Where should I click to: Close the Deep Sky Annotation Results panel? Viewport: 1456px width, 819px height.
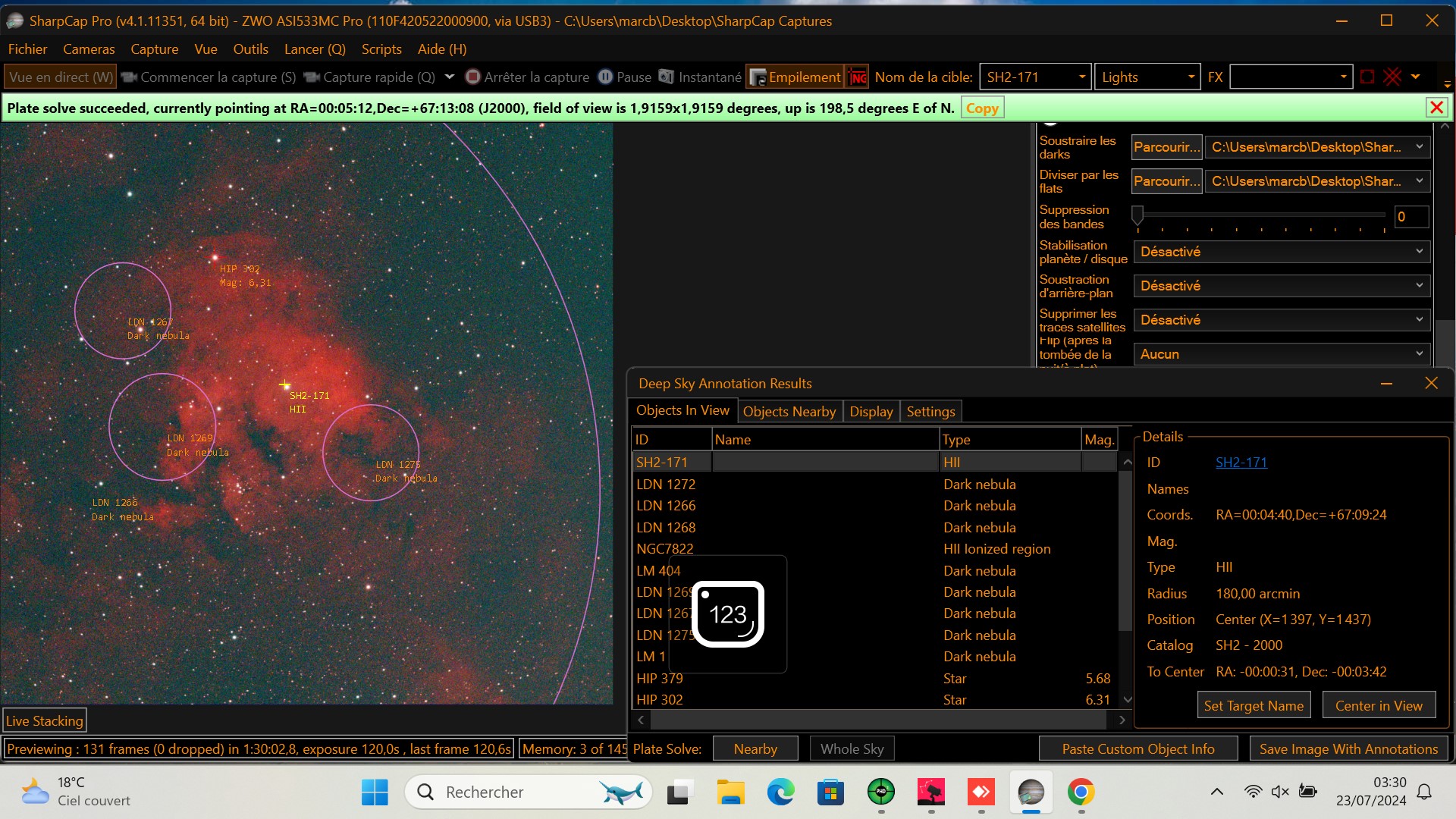point(1431,383)
